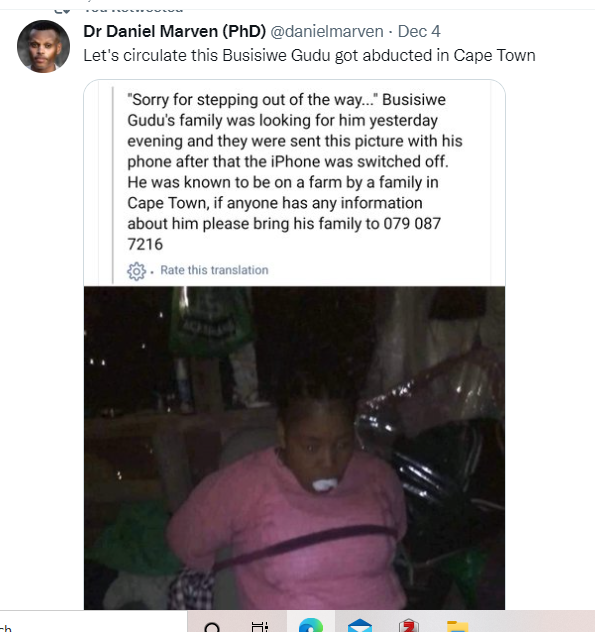Open Dr Daniel Marven's profile avatar
Image resolution: width=595 pixels, height=632 pixels.
[43, 46]
